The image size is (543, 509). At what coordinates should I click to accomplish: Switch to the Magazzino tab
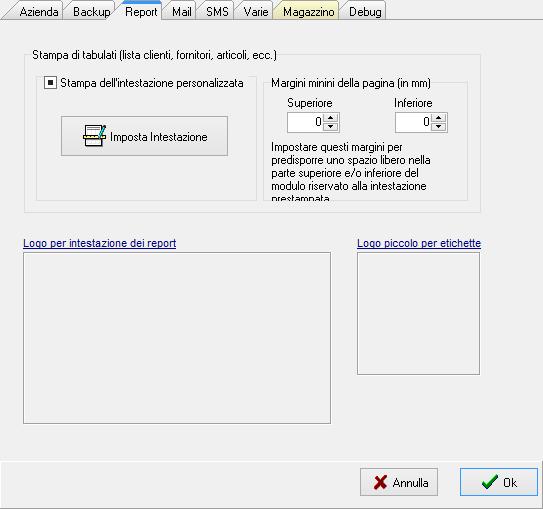(308, 12)
